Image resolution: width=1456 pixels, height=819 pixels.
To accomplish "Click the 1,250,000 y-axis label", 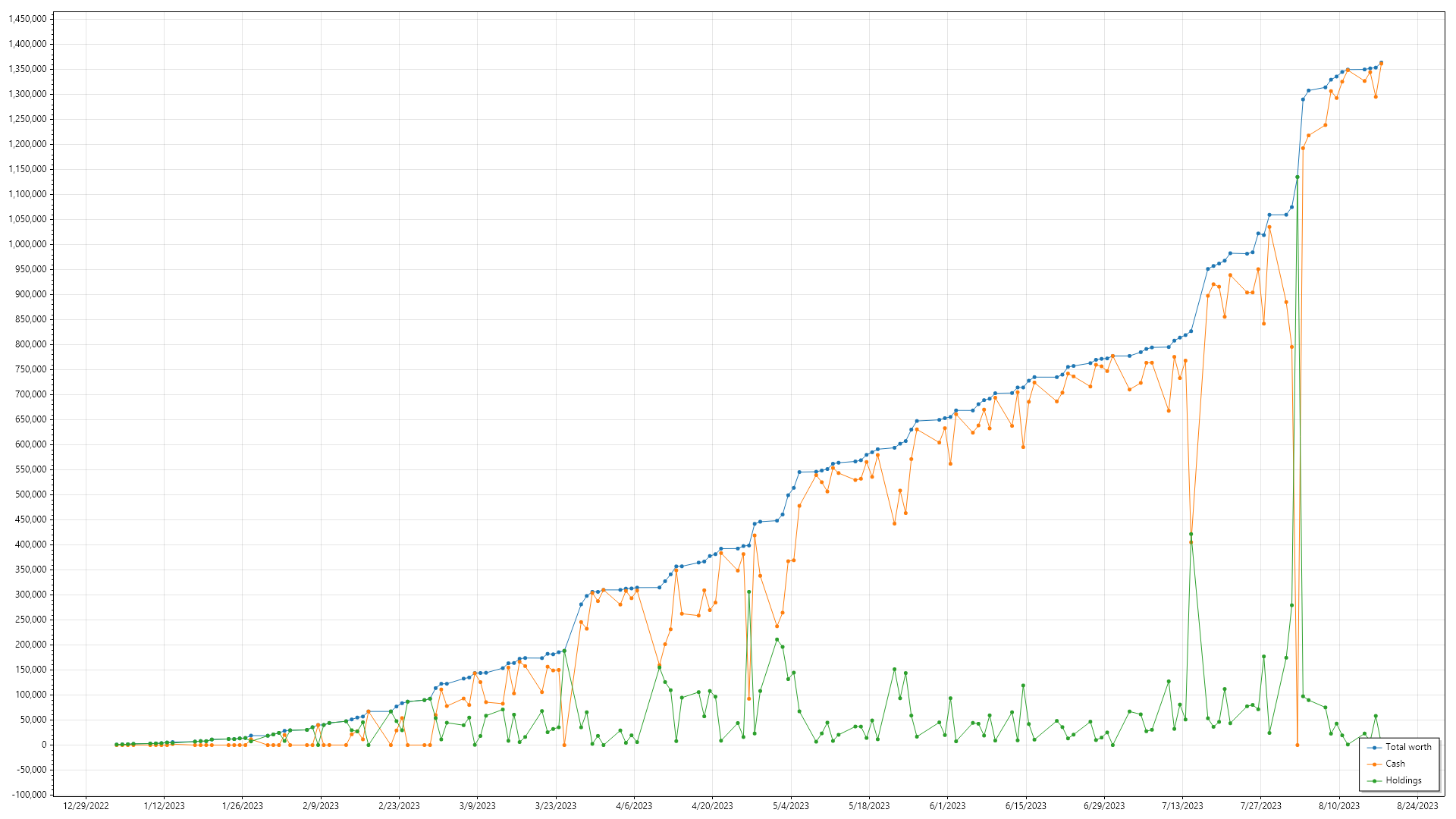I will point(27,119).
